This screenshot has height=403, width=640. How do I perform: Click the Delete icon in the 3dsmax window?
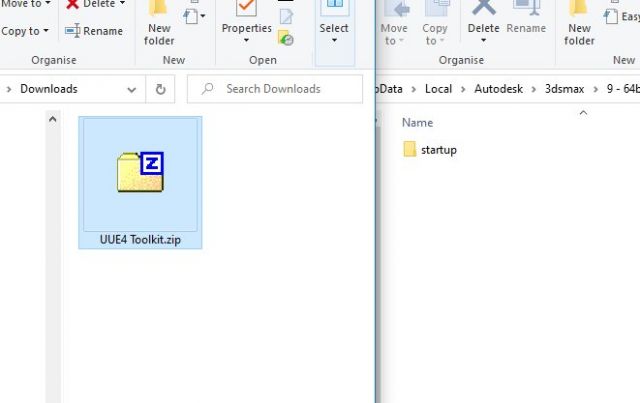(483, 10)
